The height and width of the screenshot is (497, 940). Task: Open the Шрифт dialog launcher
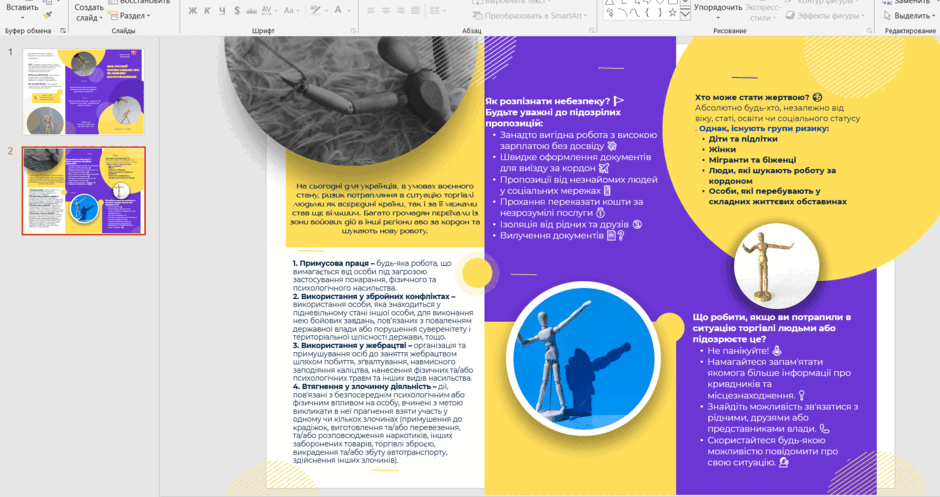pos(353,30)
